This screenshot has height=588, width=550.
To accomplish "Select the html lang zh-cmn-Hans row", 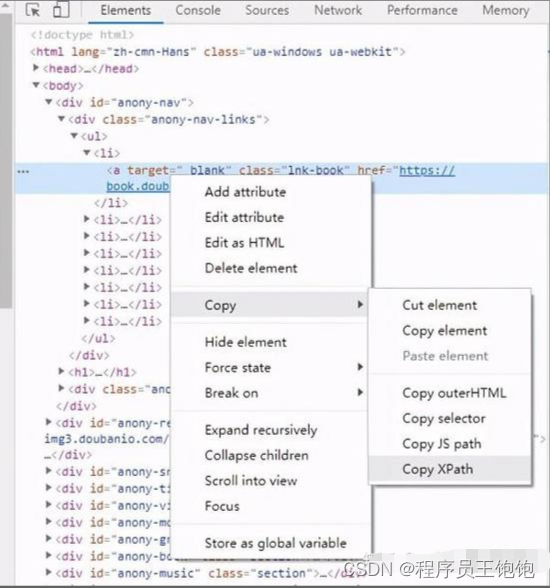I will point(218,51).
